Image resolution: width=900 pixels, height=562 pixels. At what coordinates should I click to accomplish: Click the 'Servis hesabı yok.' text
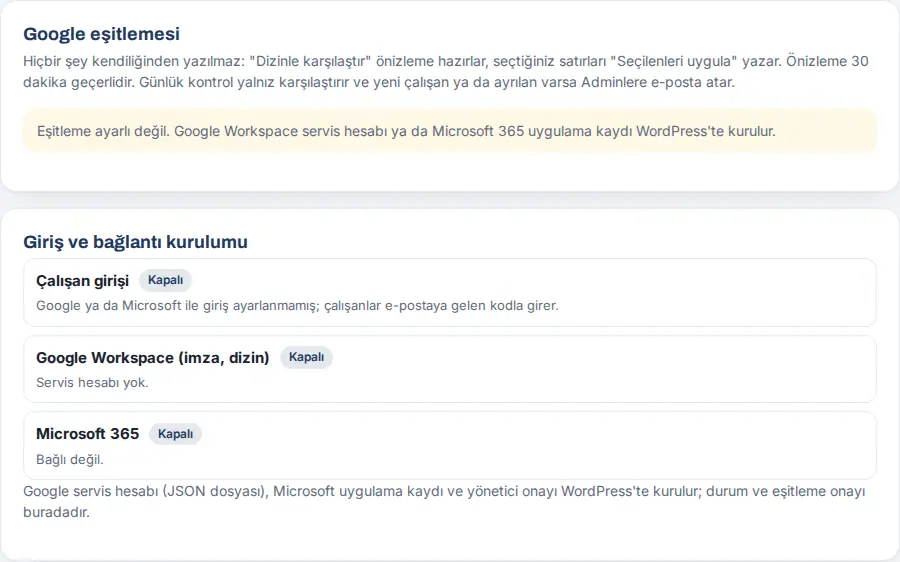(x=92, y=382)
